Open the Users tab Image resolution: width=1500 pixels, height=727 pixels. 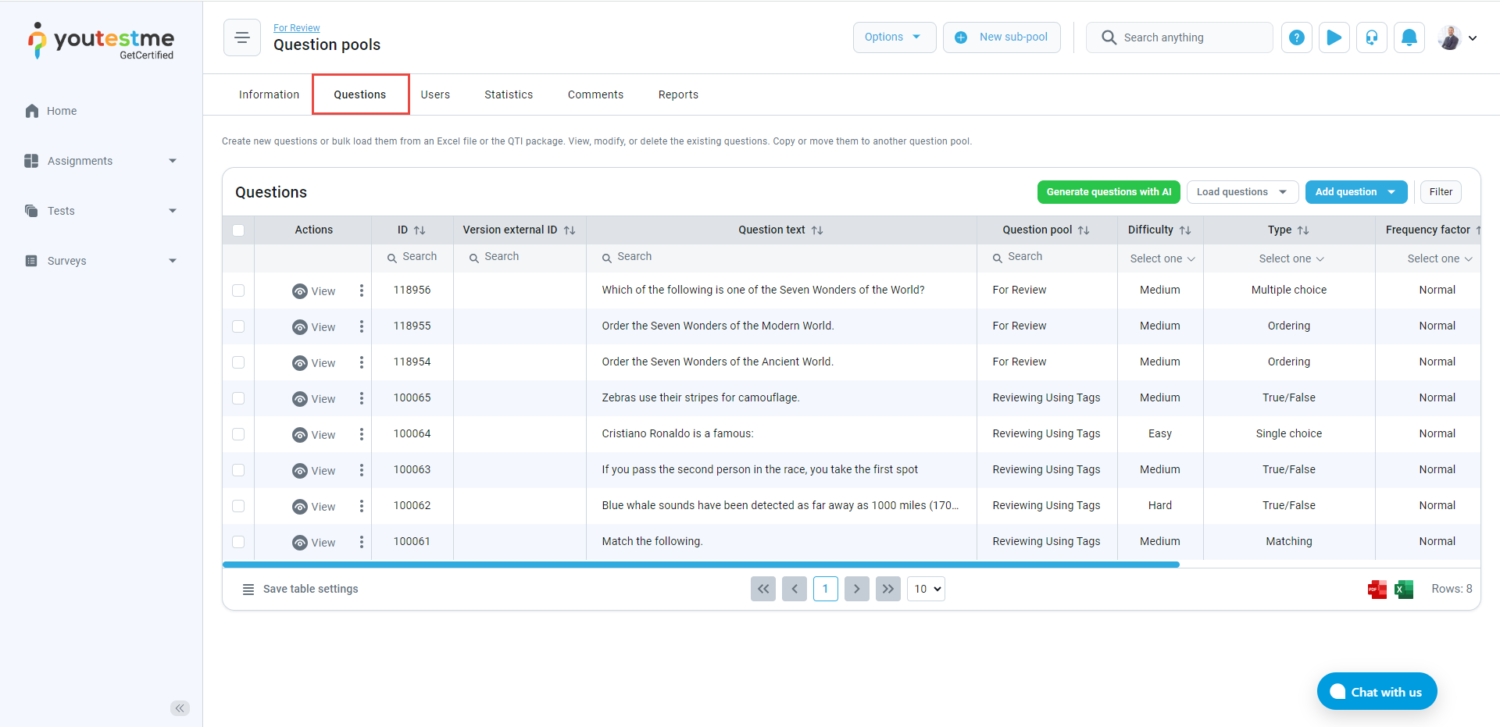point(435,95)
